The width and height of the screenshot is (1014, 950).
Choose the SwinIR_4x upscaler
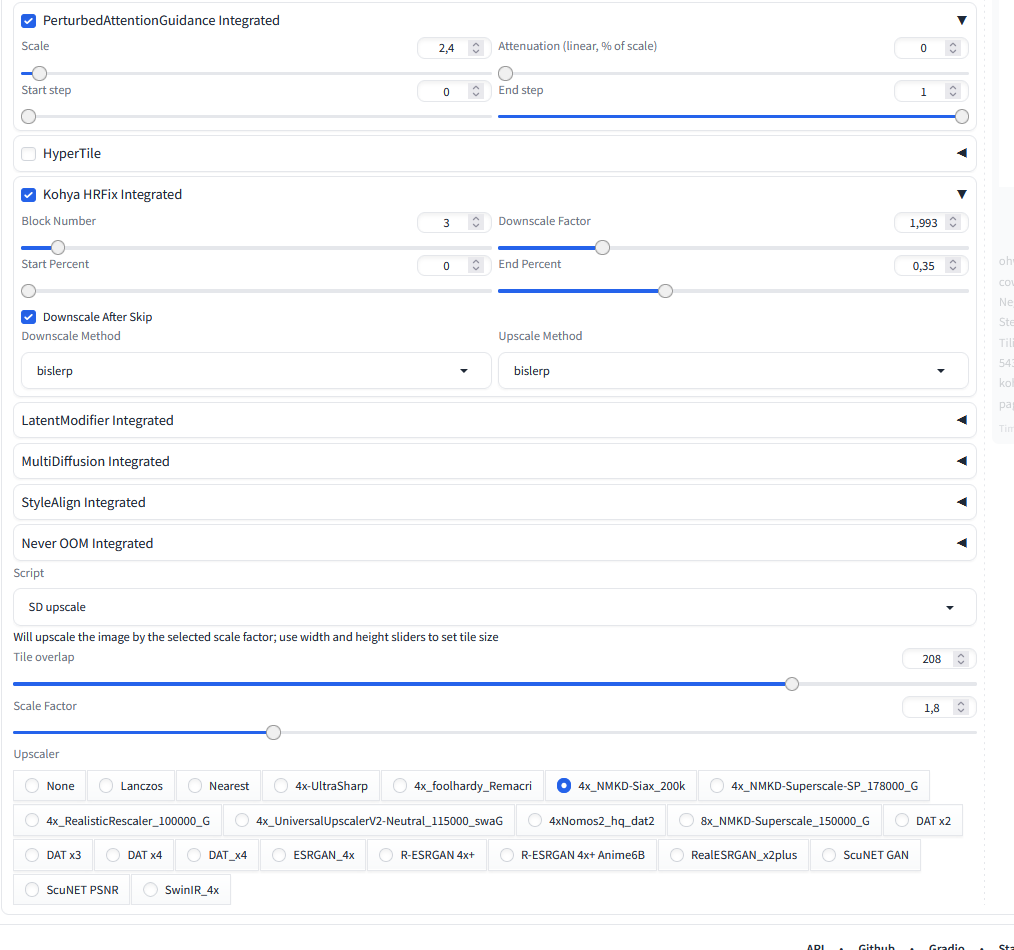(x=181, y=890)
